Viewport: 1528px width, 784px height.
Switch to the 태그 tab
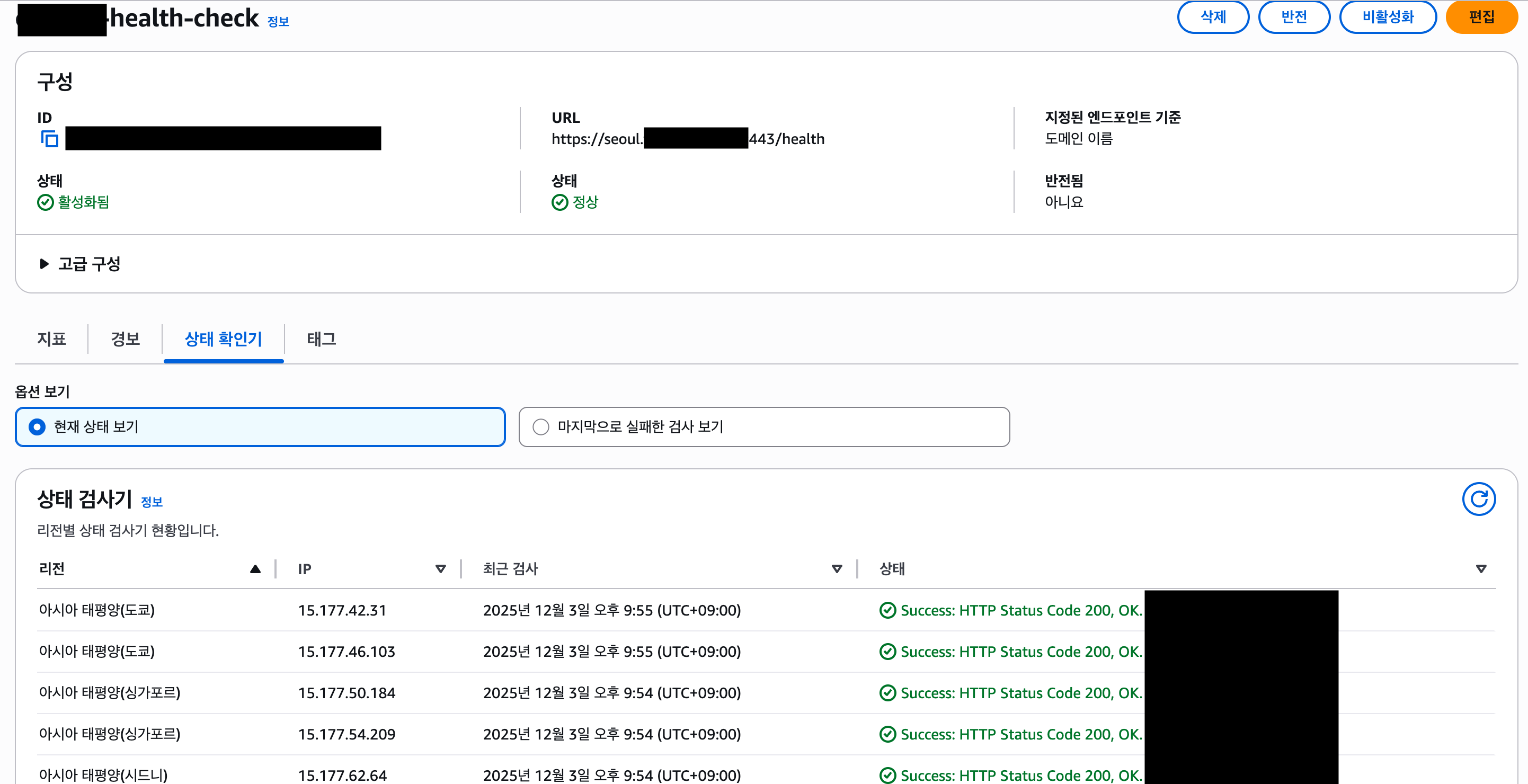click(321, 339)
